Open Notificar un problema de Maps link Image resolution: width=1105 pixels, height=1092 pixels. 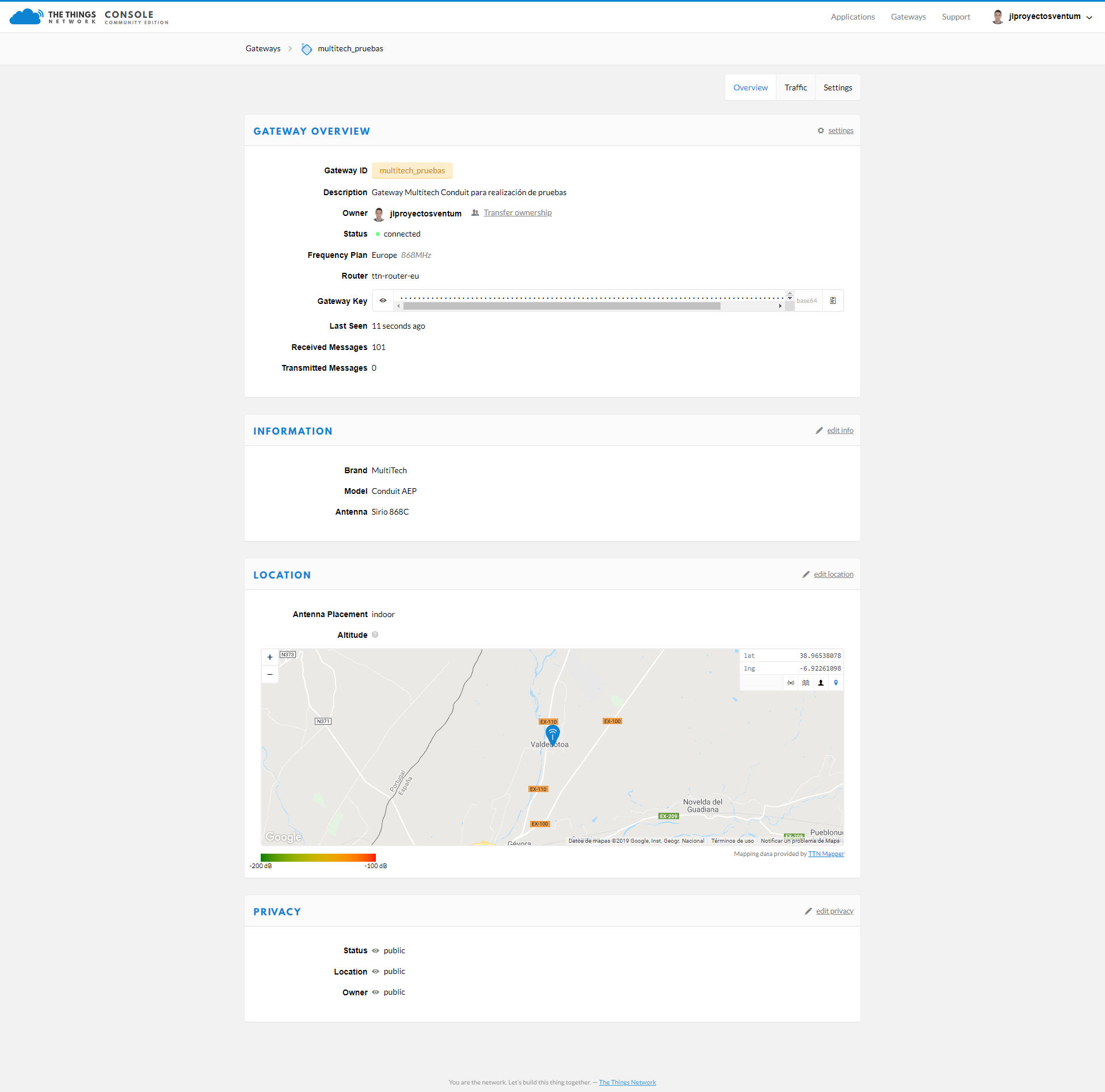point(800,841)
